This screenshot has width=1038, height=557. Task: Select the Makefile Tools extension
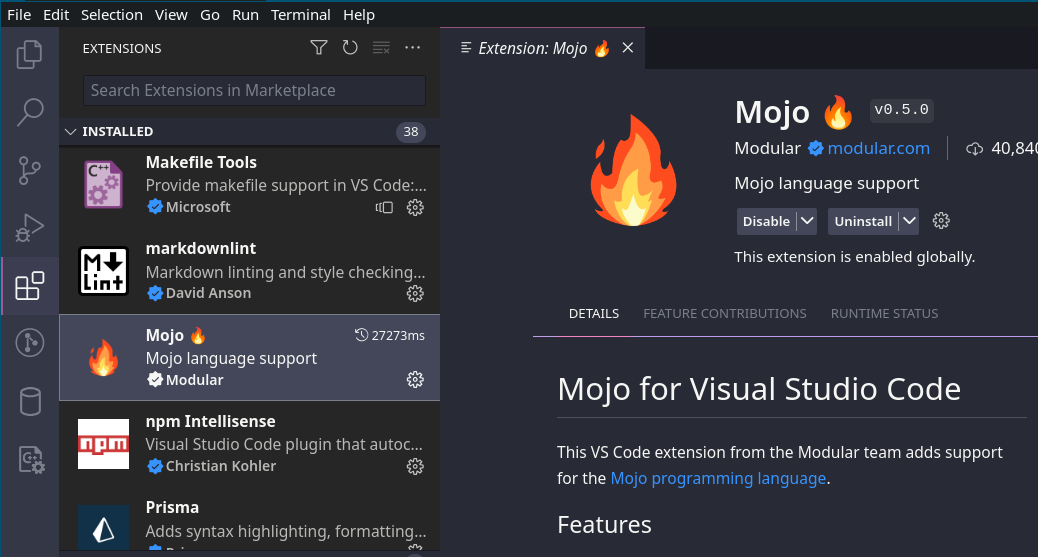tap(250, 185)
